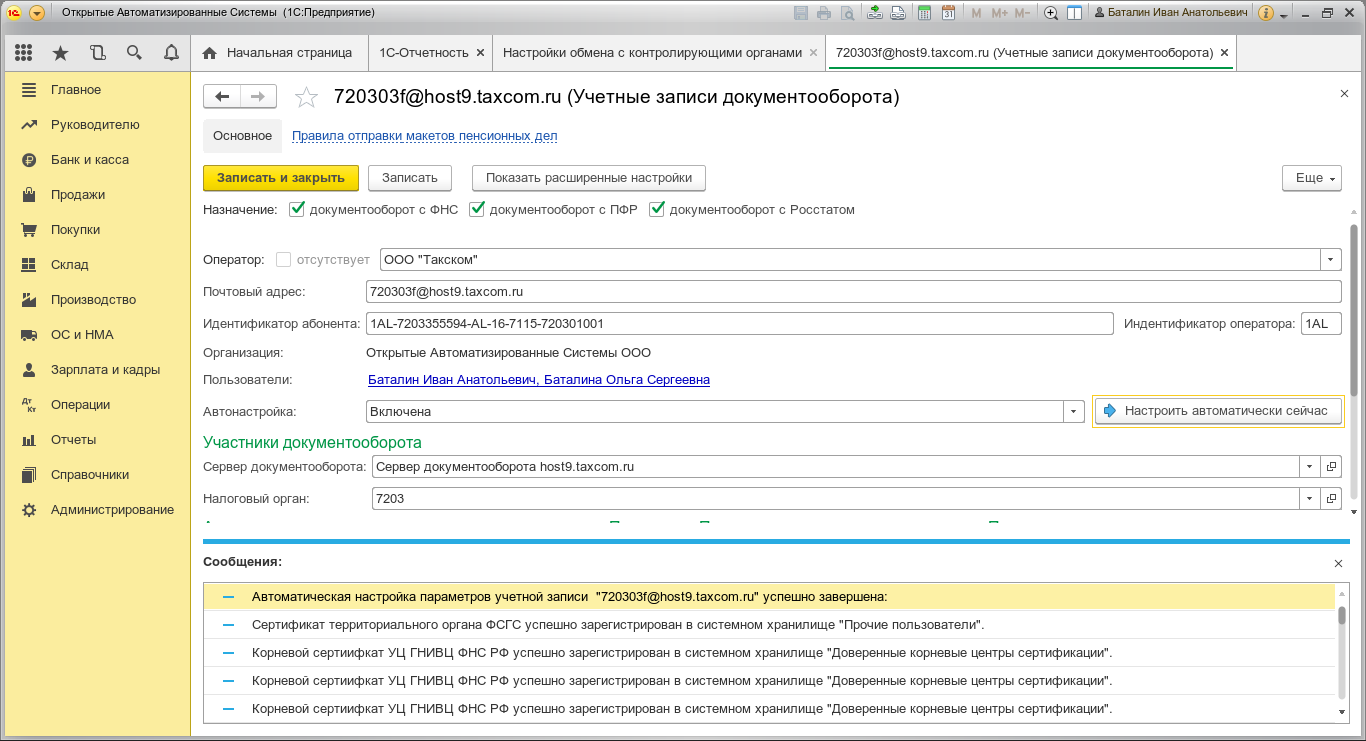Viewport: 1366px width, 741px height.
Task: Open the Еще dropdown menu
Action: tap(1311, 178)
